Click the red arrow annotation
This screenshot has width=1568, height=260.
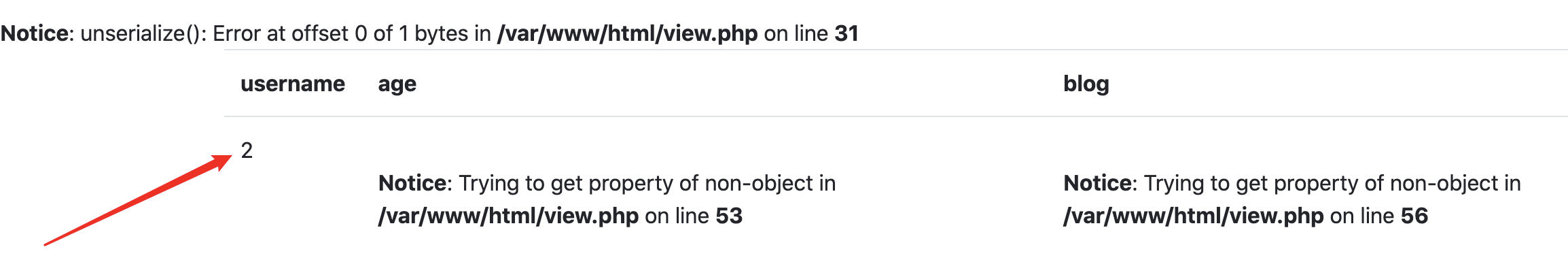[138, 199]
